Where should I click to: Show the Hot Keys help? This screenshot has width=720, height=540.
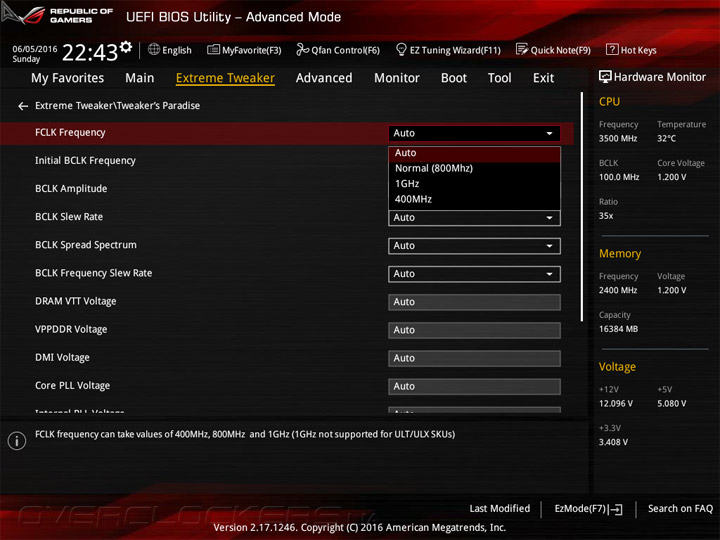point(631,50)
